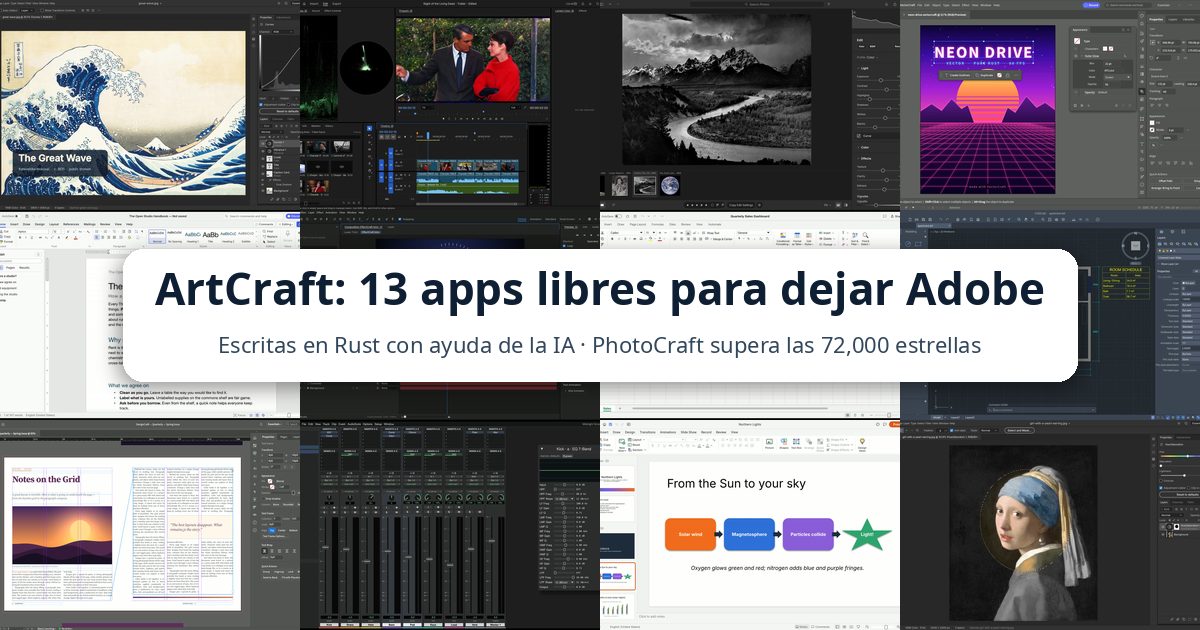Click the curve graph in Great Wave Properties panel
Viewport: 1200px width, 630px height.
pyautogui.click(x=279, y=63)
